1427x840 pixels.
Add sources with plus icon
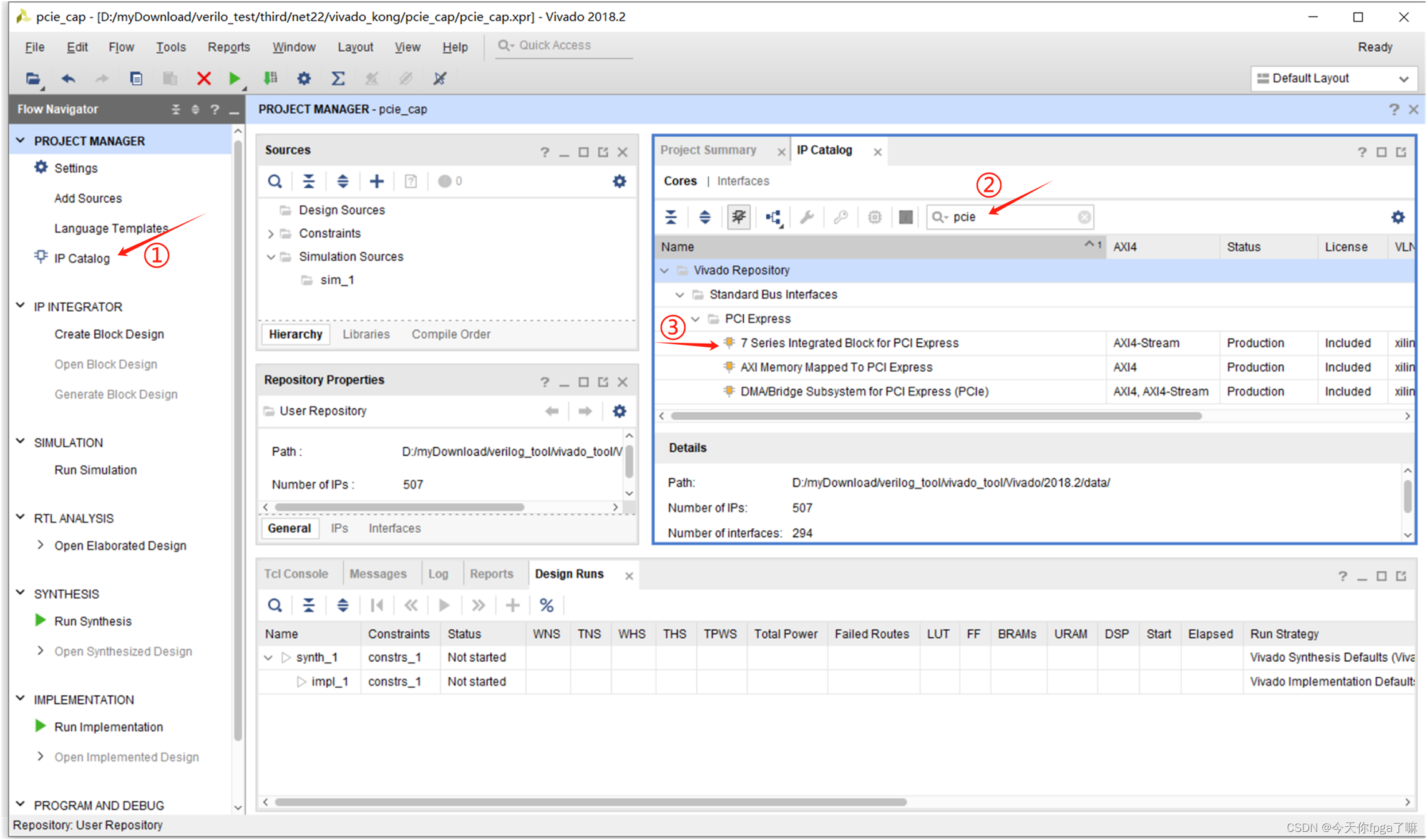click(376, 181)
